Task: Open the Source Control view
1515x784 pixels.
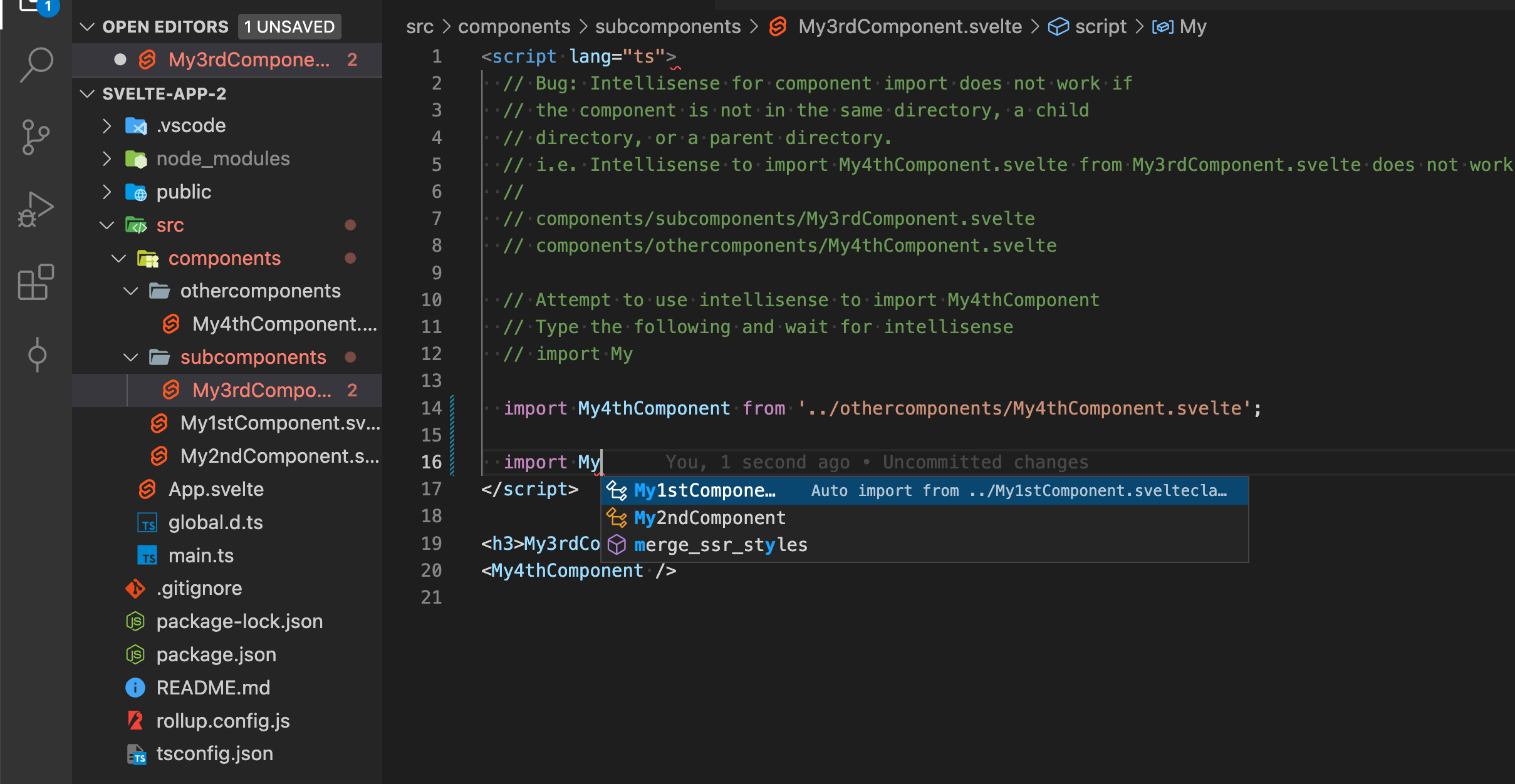Action: (36, 137)
